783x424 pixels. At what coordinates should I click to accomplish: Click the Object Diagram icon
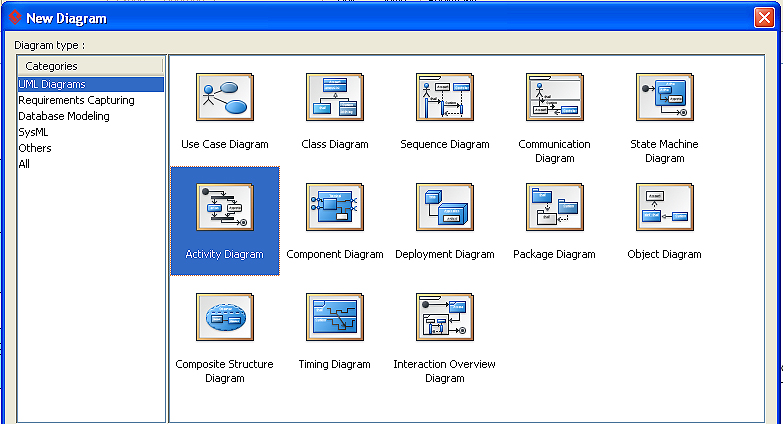[664, 207]
